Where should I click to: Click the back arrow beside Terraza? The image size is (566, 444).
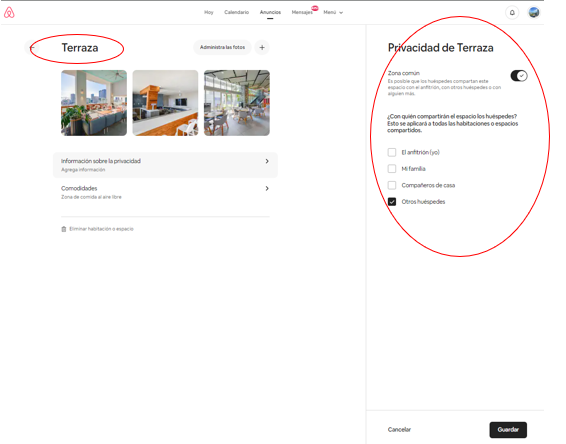(32, 48)
